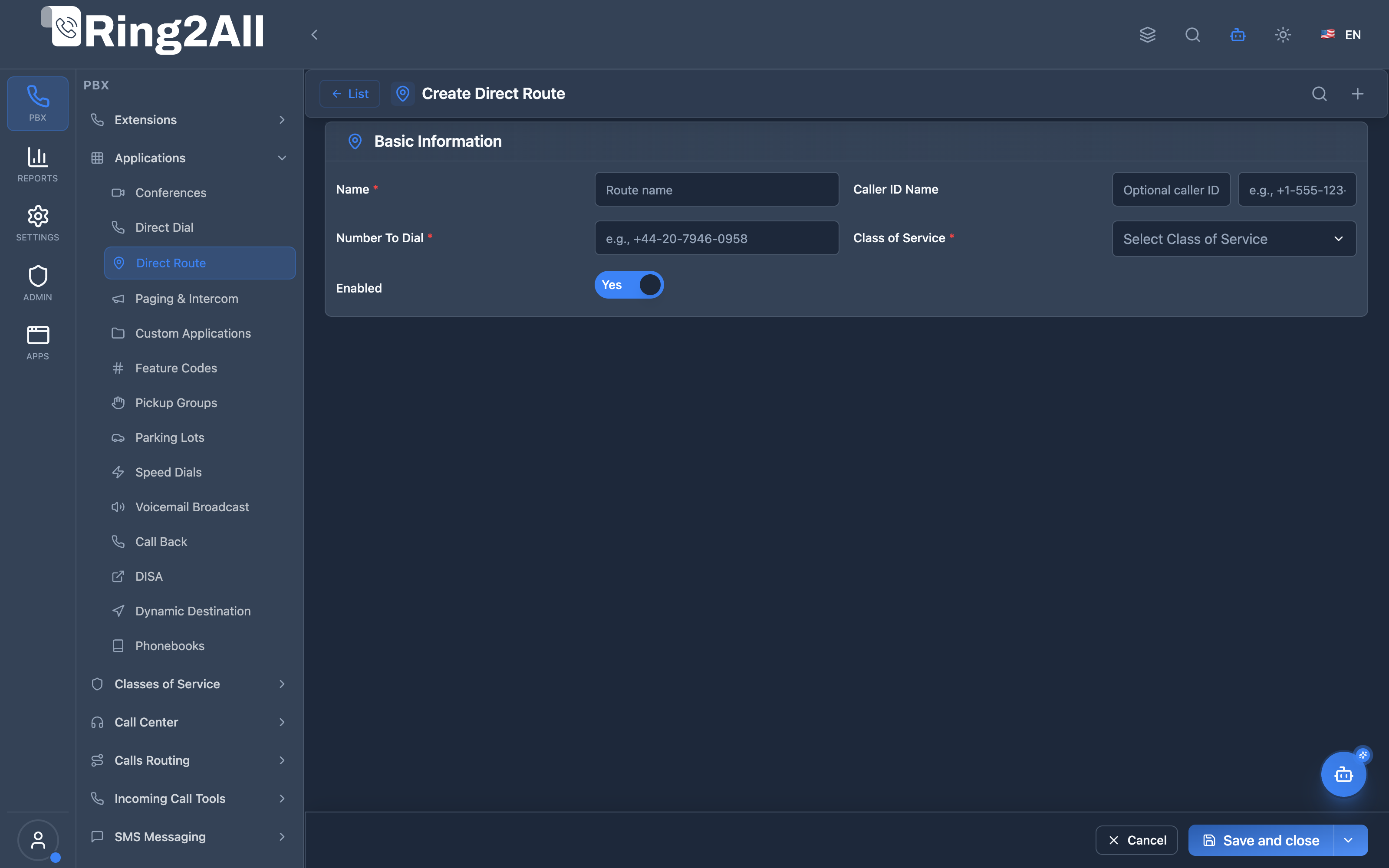The width and height of the screenshot is (1389, 868).
Task: Expand the SMS Messaging menu
Action: [x=189, y=836]
